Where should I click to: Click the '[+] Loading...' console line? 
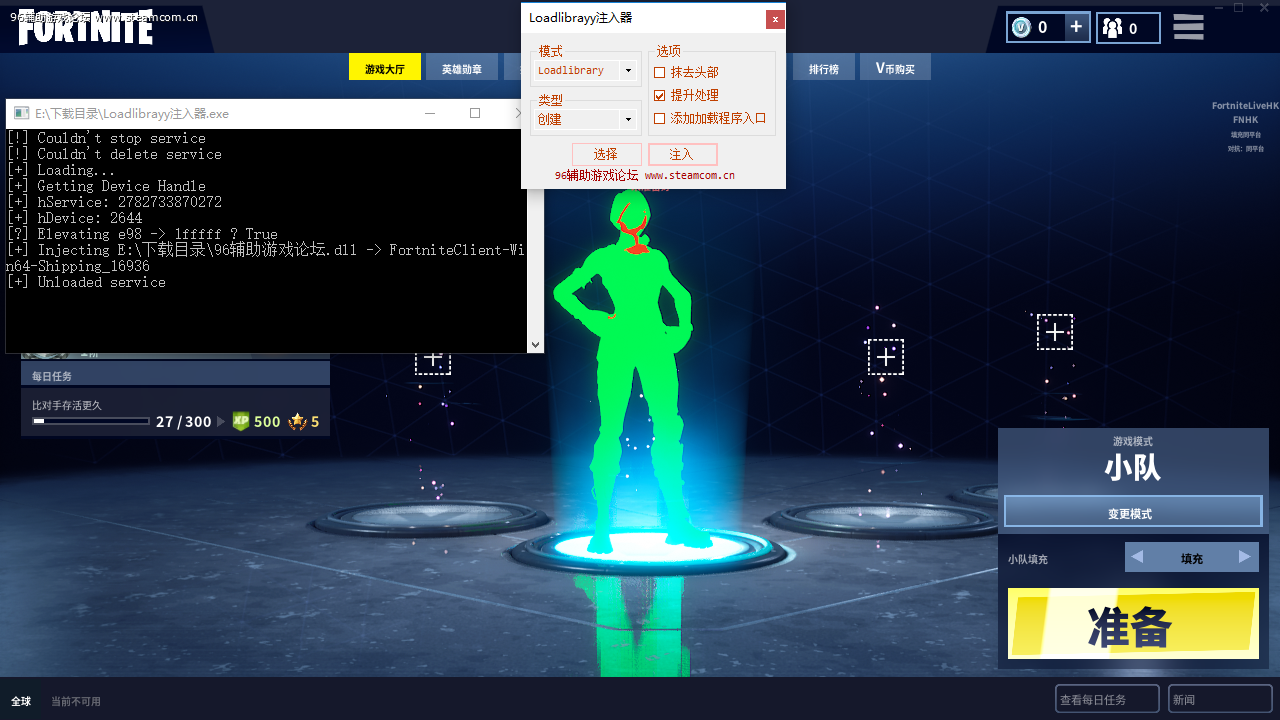[x=62, y=170]
